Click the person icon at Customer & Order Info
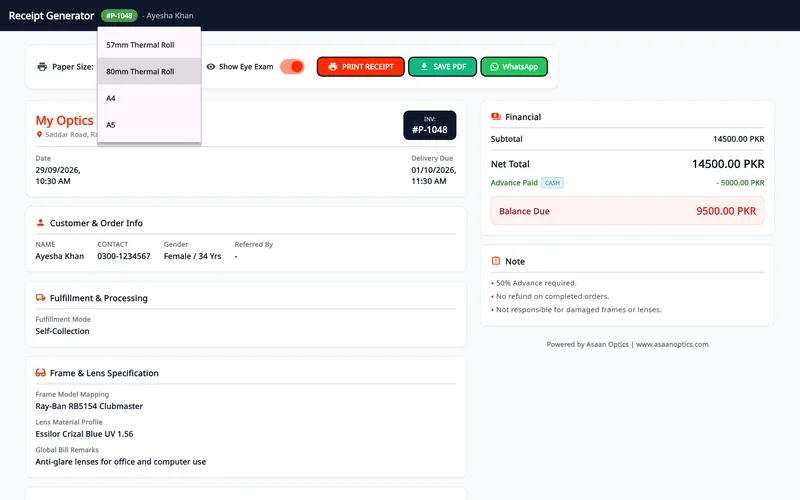The image size is (800, 500). point(40,223)
